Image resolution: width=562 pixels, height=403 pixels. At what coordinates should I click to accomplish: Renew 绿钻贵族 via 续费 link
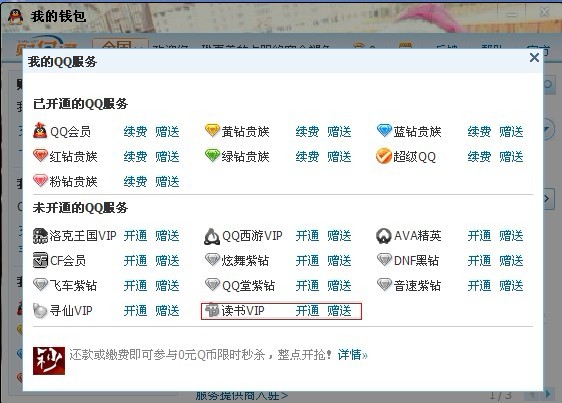pyautogui.click(x=308, y=157)
